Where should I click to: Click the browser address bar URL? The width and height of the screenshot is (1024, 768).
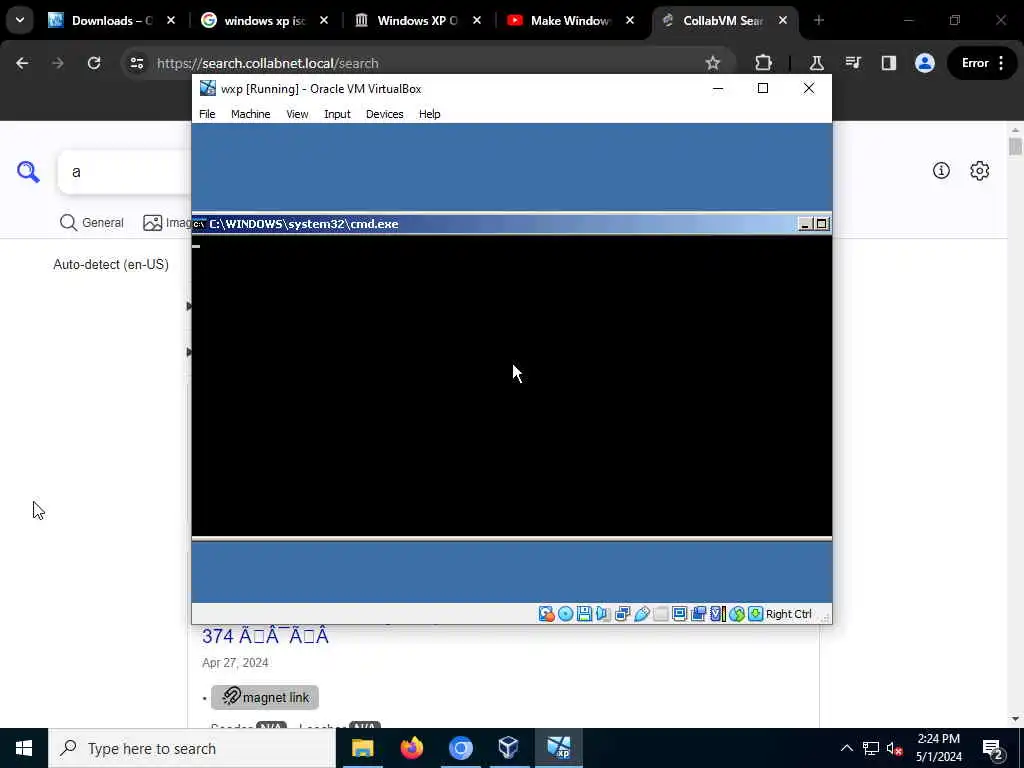coord(268,63)
